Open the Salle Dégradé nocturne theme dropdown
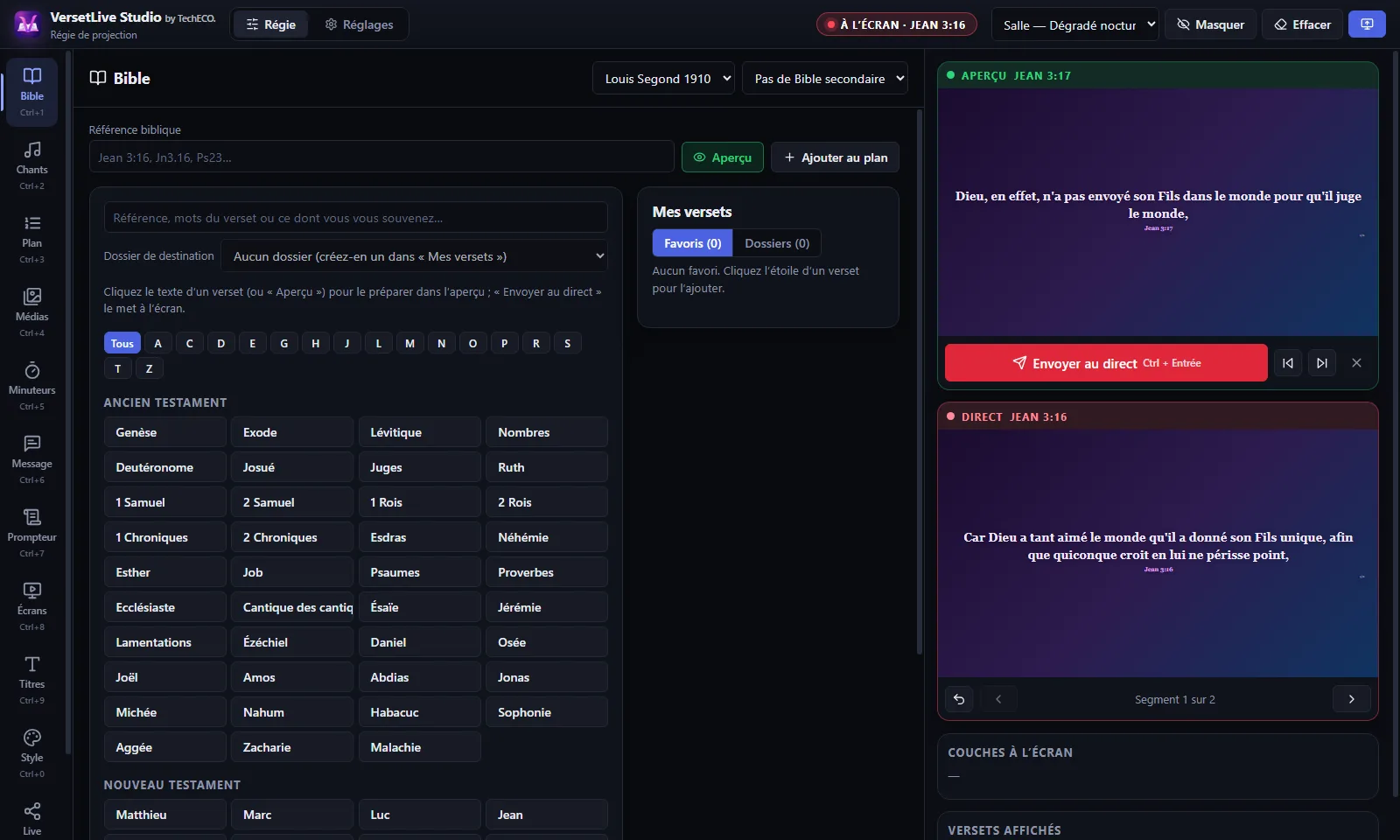Viewport: 1400px width, 840px height. (x=1075, y=24)
